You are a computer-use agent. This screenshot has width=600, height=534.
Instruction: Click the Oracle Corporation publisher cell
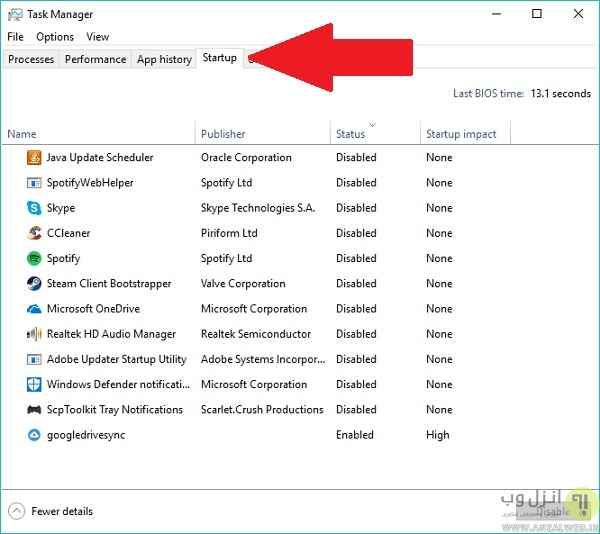246,158
